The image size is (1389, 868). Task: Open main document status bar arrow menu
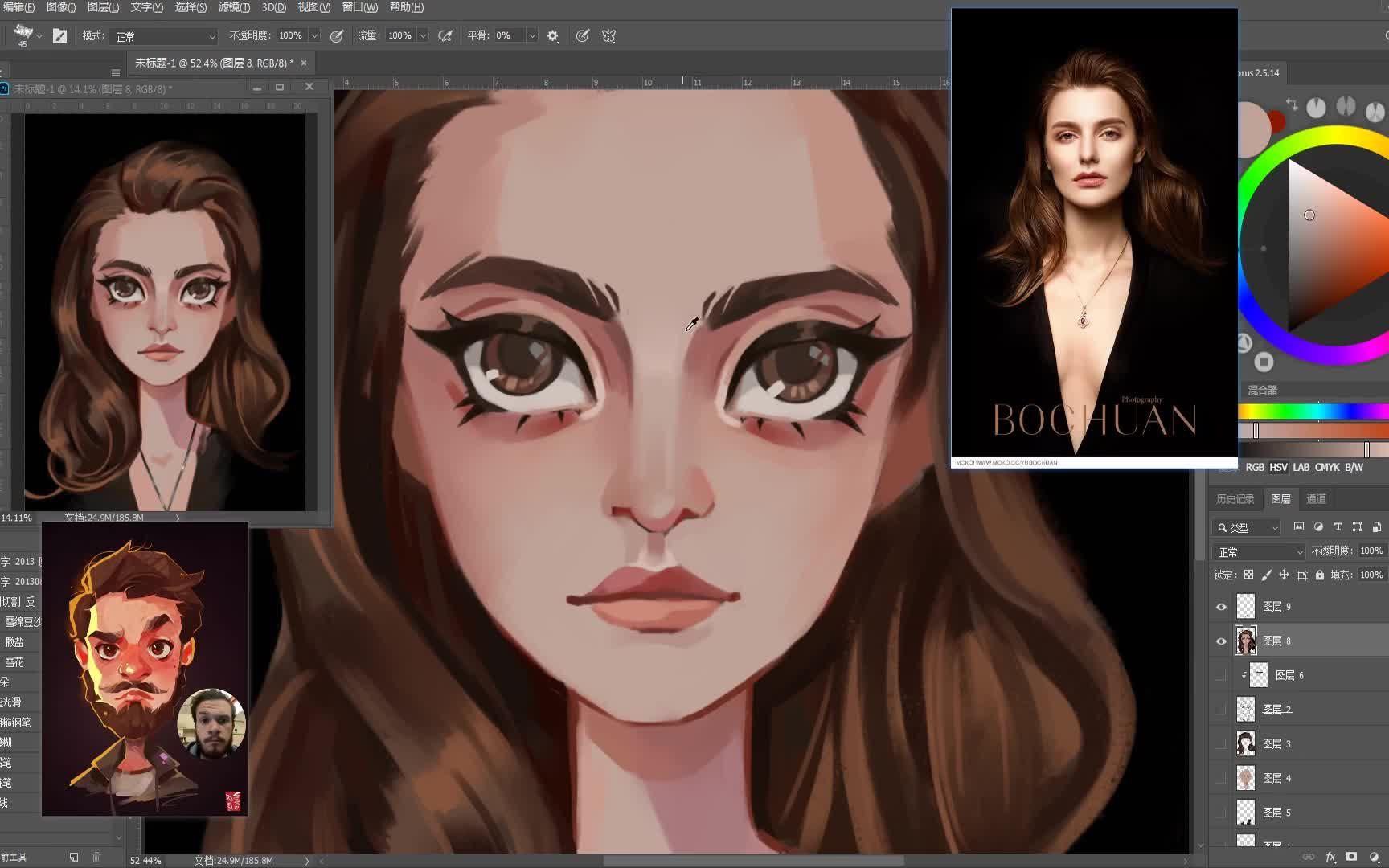coord(306,861)
